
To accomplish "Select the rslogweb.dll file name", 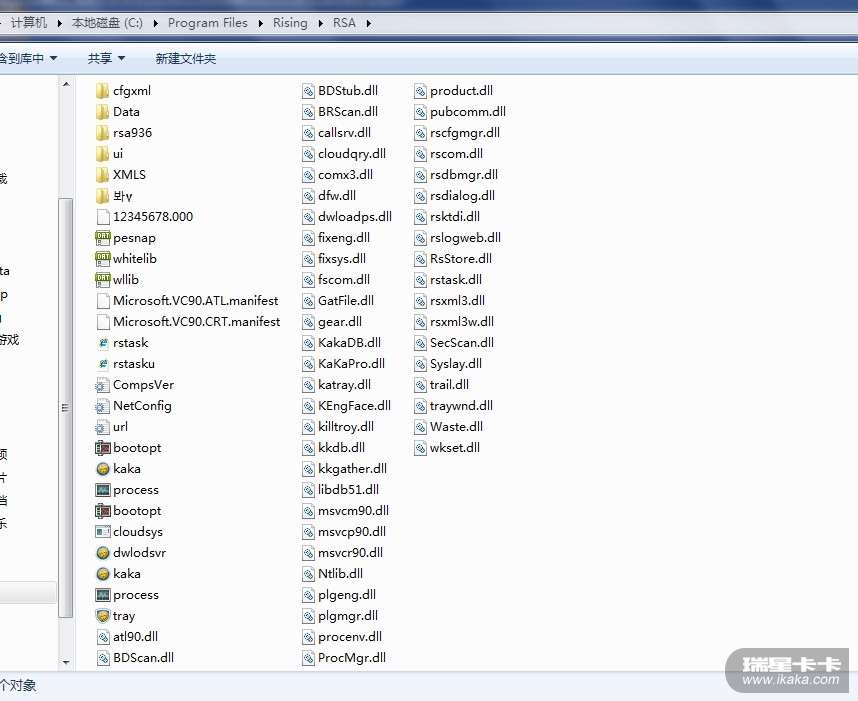I will (x=465, y=238).
